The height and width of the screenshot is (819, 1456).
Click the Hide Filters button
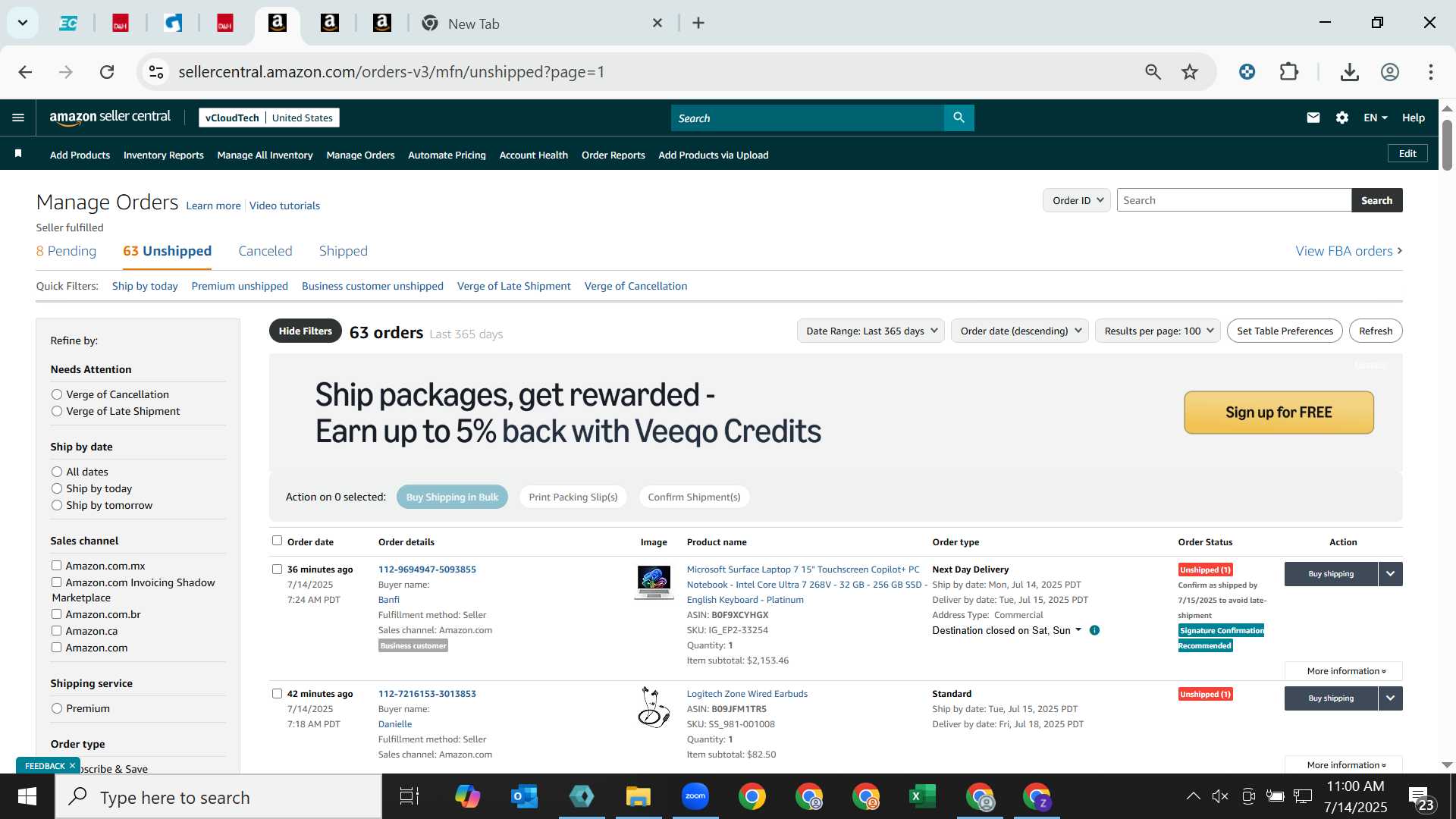pyautogui.click(x=305, y=331)
